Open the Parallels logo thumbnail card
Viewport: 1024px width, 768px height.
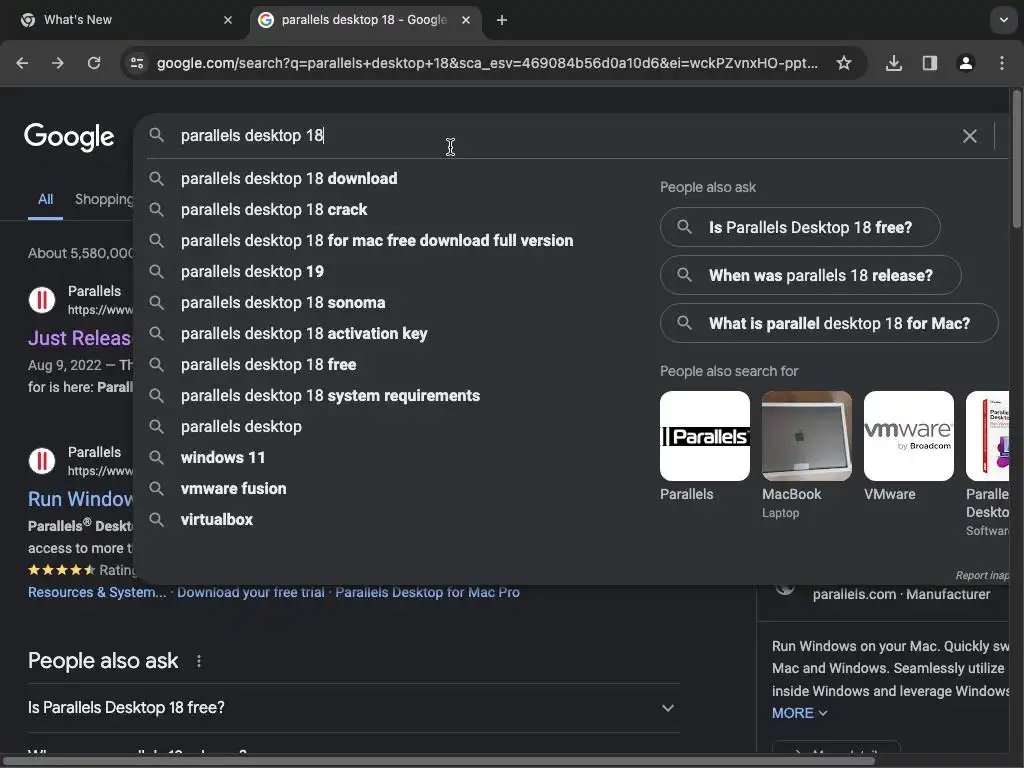click(705, 447)
